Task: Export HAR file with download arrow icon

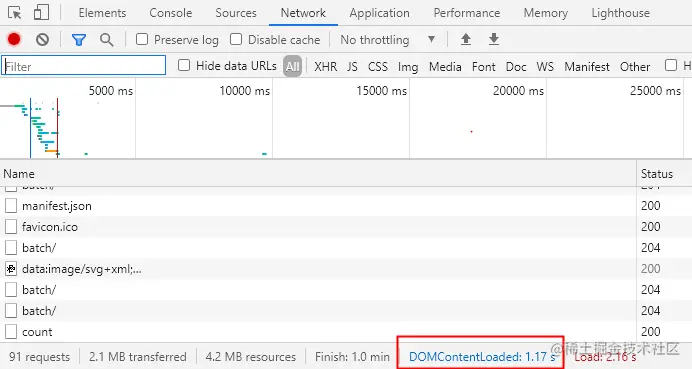Action: click(x=494, y=39)
